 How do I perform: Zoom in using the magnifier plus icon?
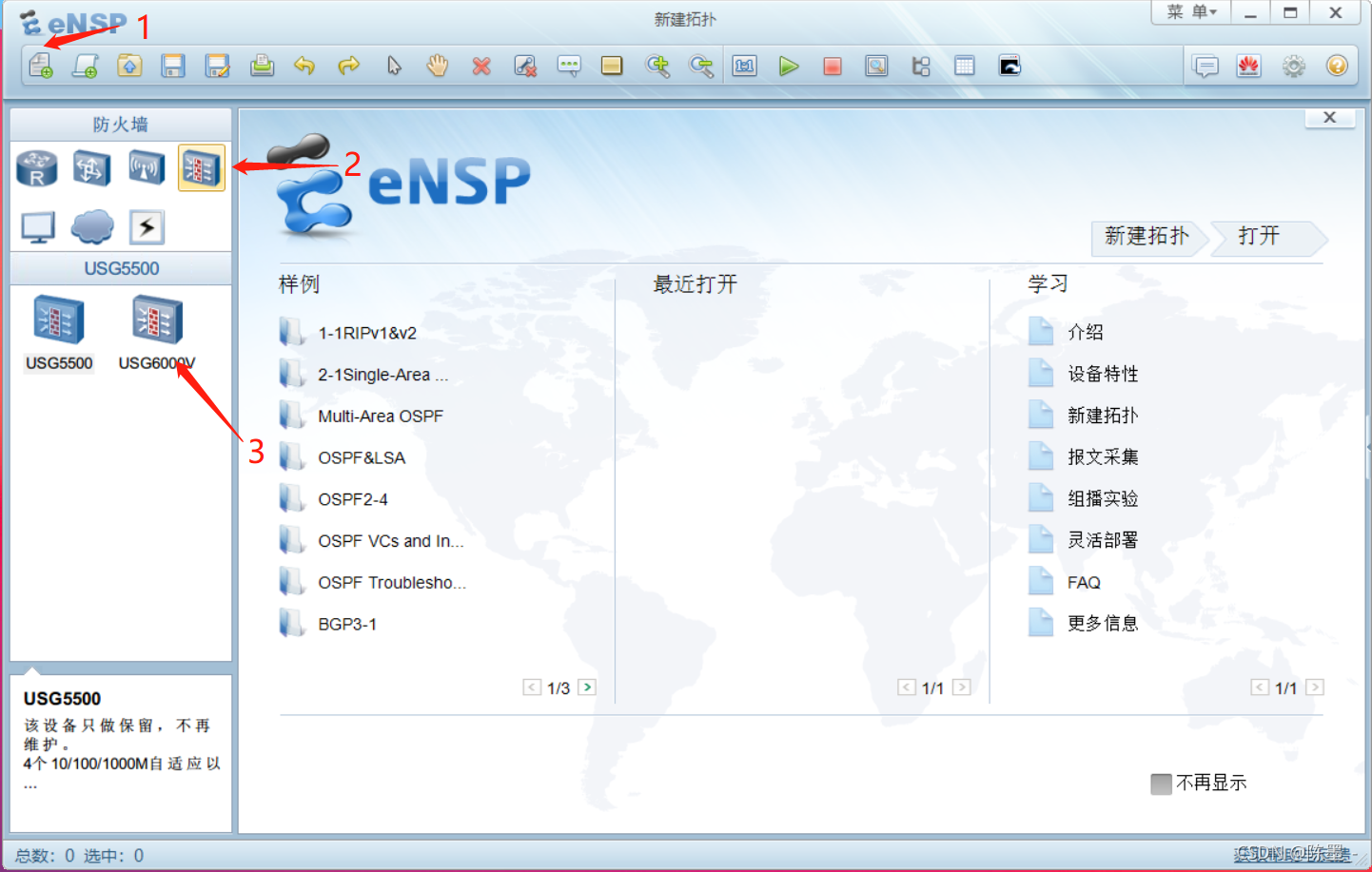point(657,66)
